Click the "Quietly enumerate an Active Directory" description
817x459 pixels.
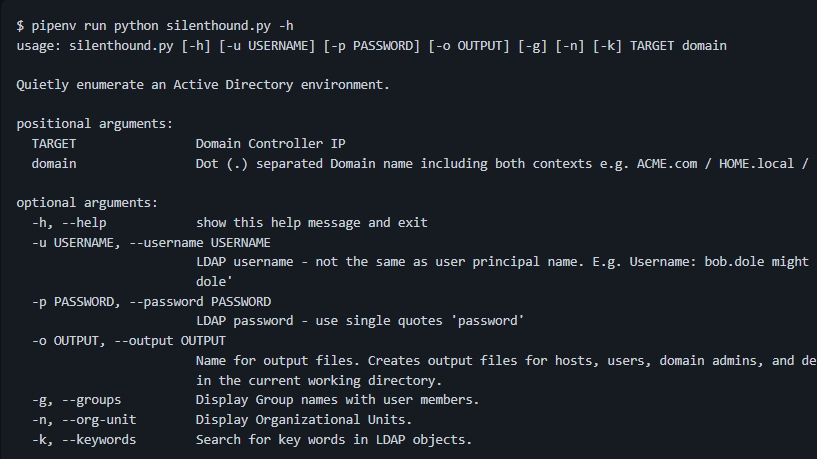[x=203, y=85]
